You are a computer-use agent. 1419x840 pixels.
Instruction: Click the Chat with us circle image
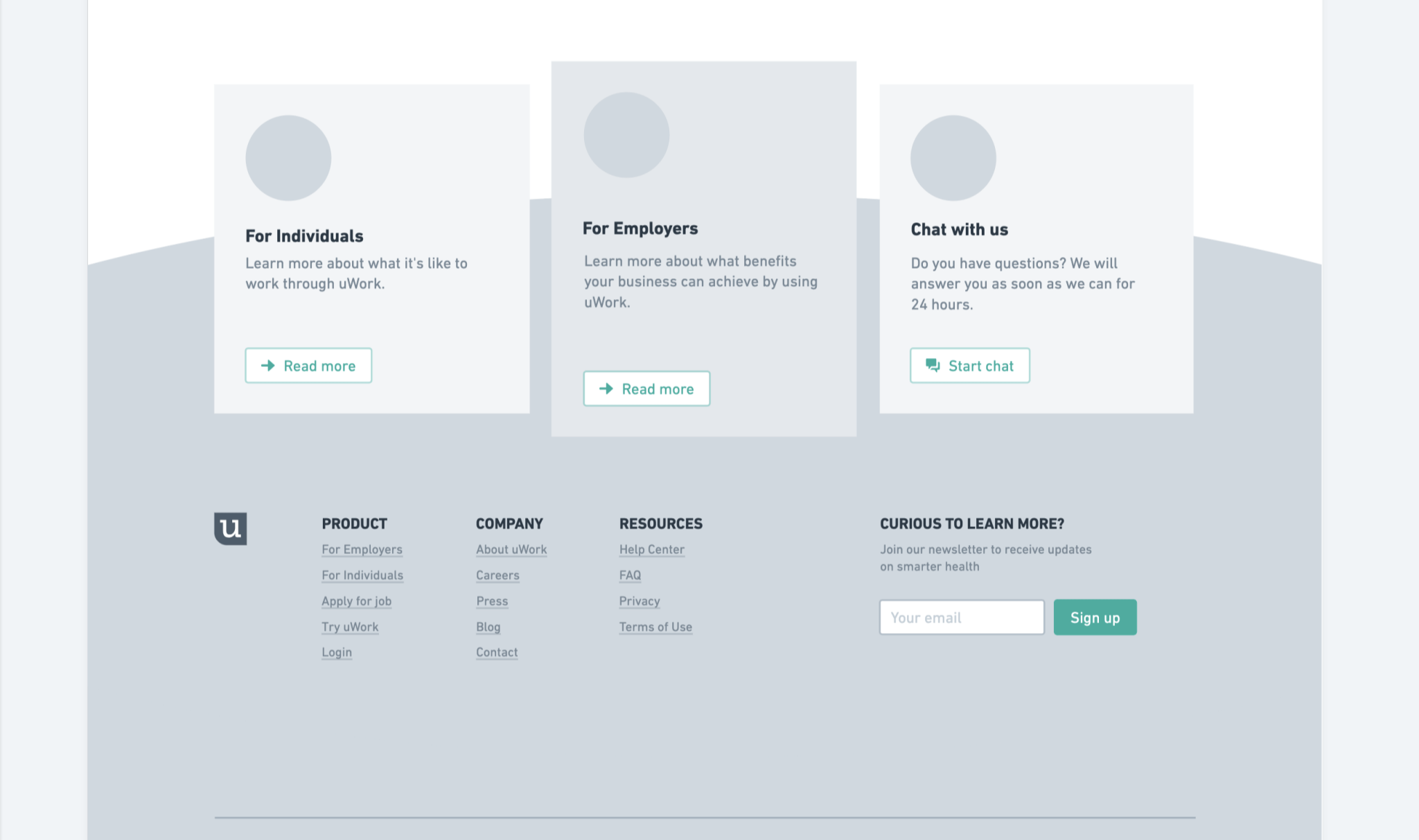pos(953,158)
